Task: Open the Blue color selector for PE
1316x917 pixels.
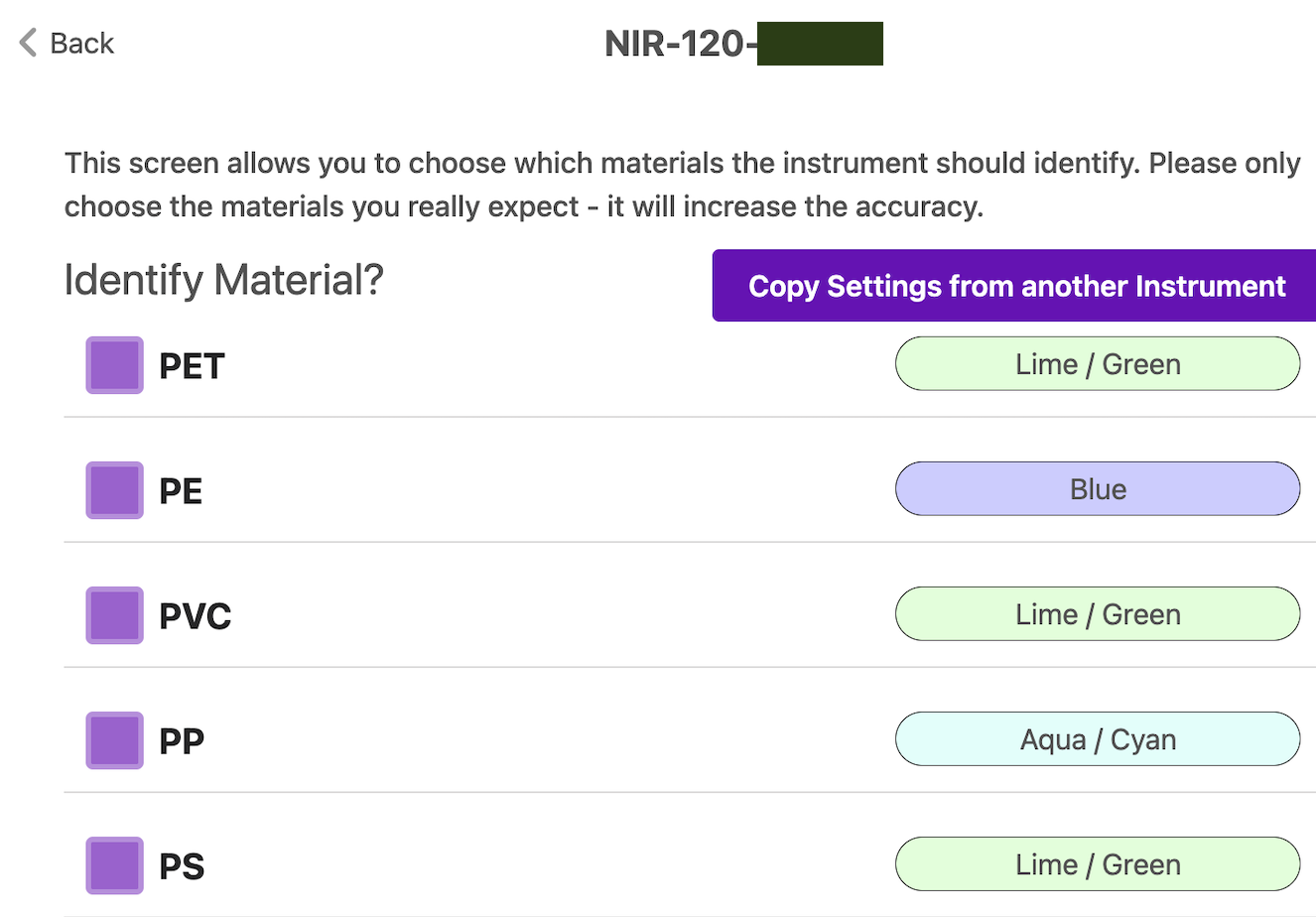Action: [x=1097, y=489]
